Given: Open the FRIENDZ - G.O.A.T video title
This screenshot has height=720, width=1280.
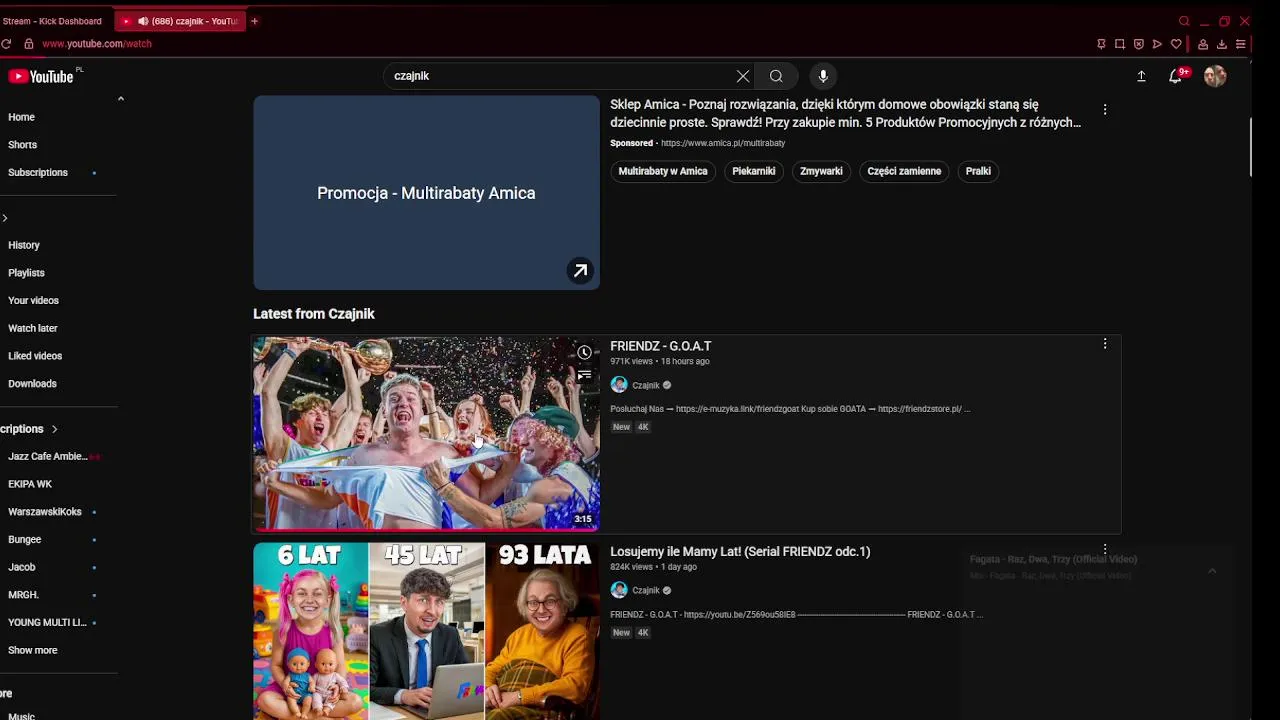Looking at the screenshot, I should (x=661, y=346).
